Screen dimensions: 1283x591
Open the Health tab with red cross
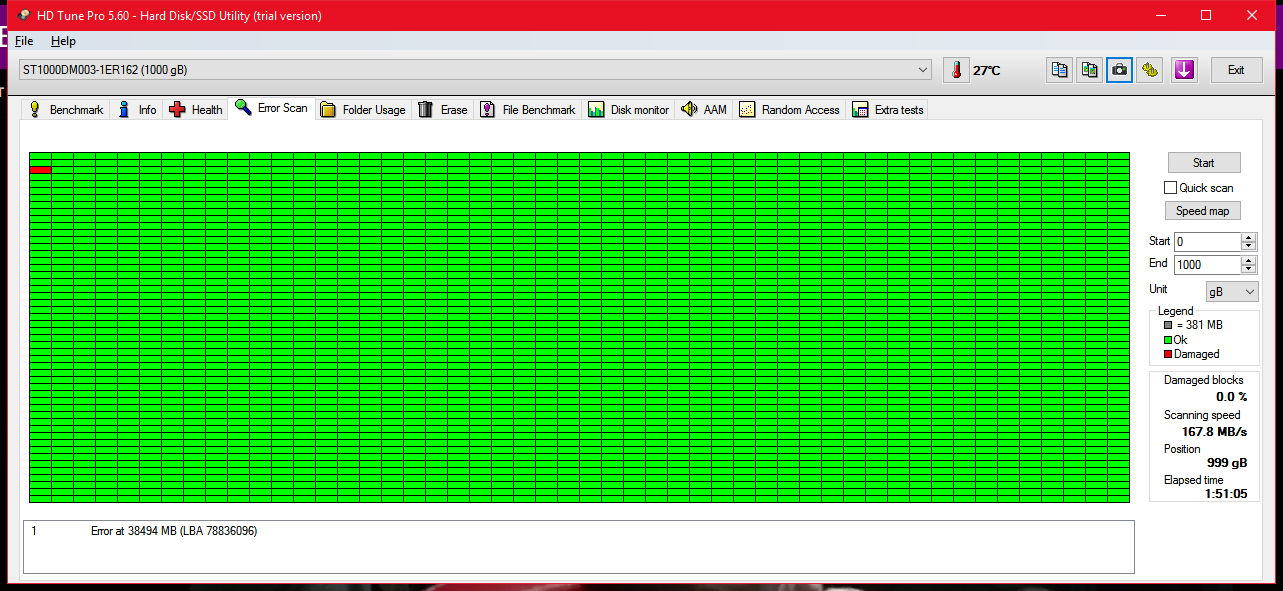click(x=196, y=110)
